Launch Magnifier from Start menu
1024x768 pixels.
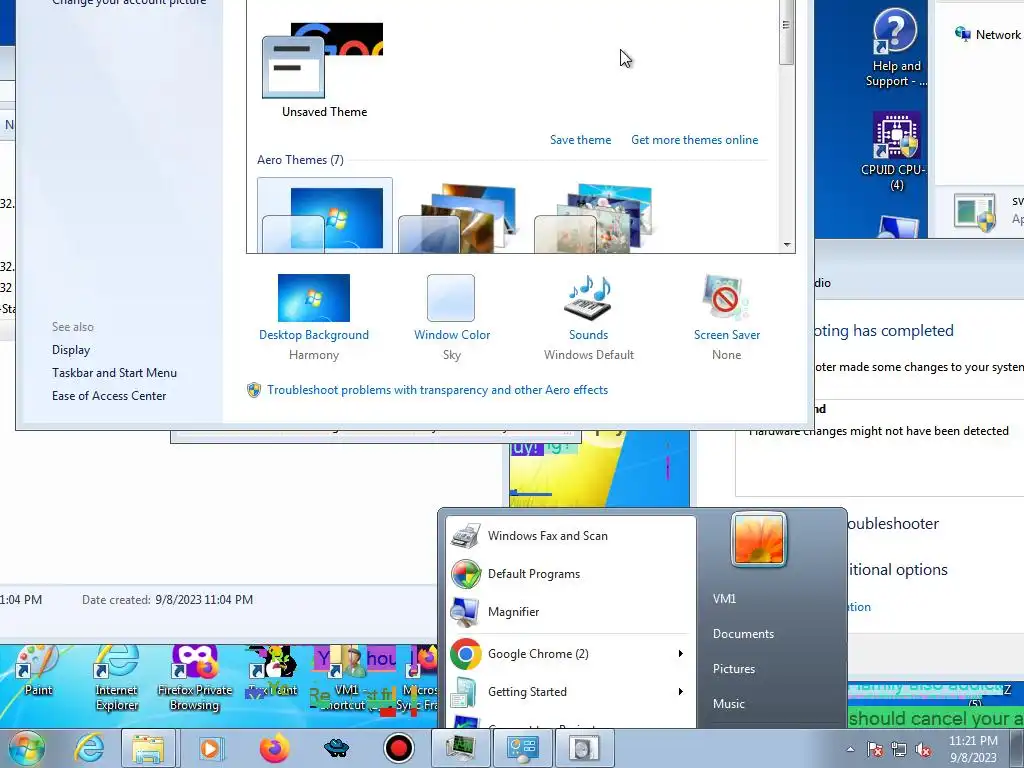tap(569, 612)
